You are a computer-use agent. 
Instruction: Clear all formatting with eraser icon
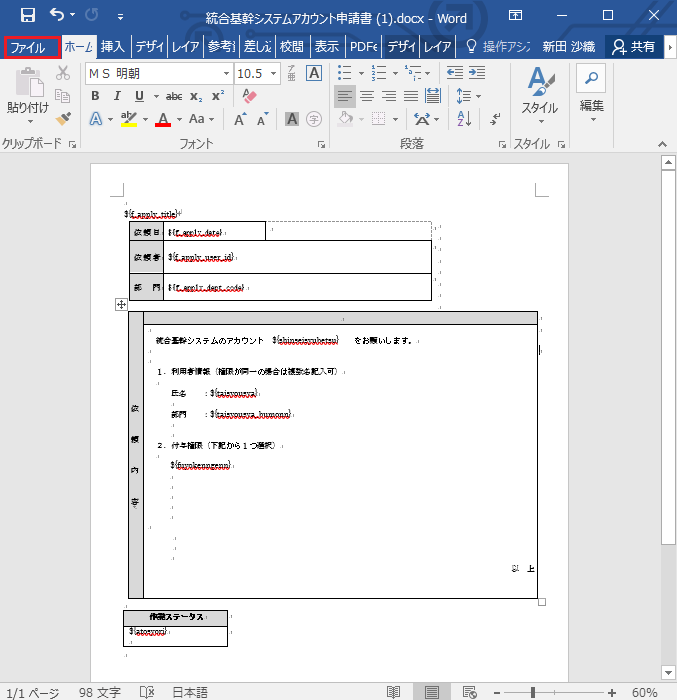click(249, 96)
